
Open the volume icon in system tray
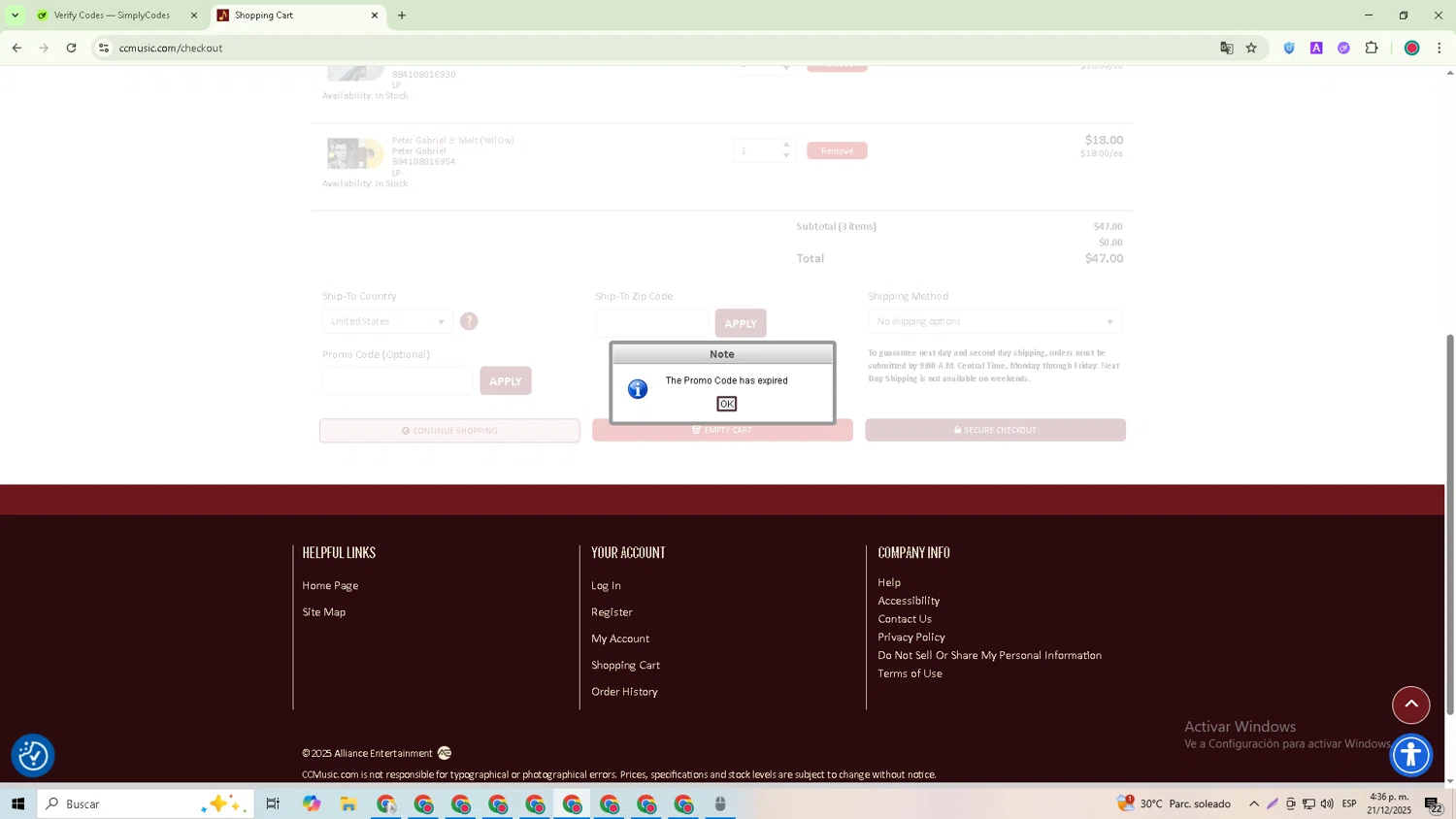point(1327,803)
